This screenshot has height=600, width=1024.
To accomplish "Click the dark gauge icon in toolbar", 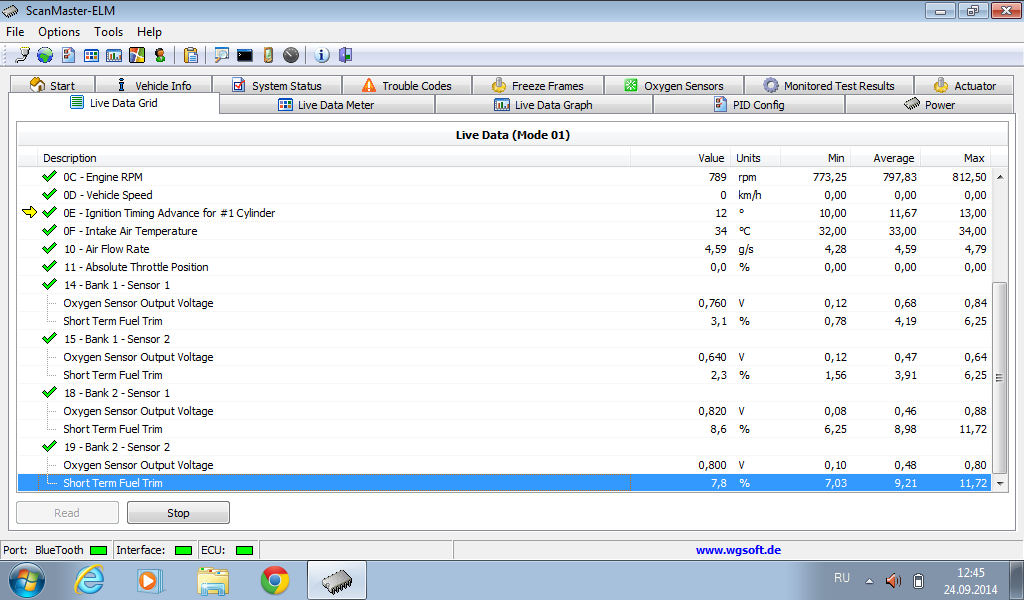I will tap(290, 55).
